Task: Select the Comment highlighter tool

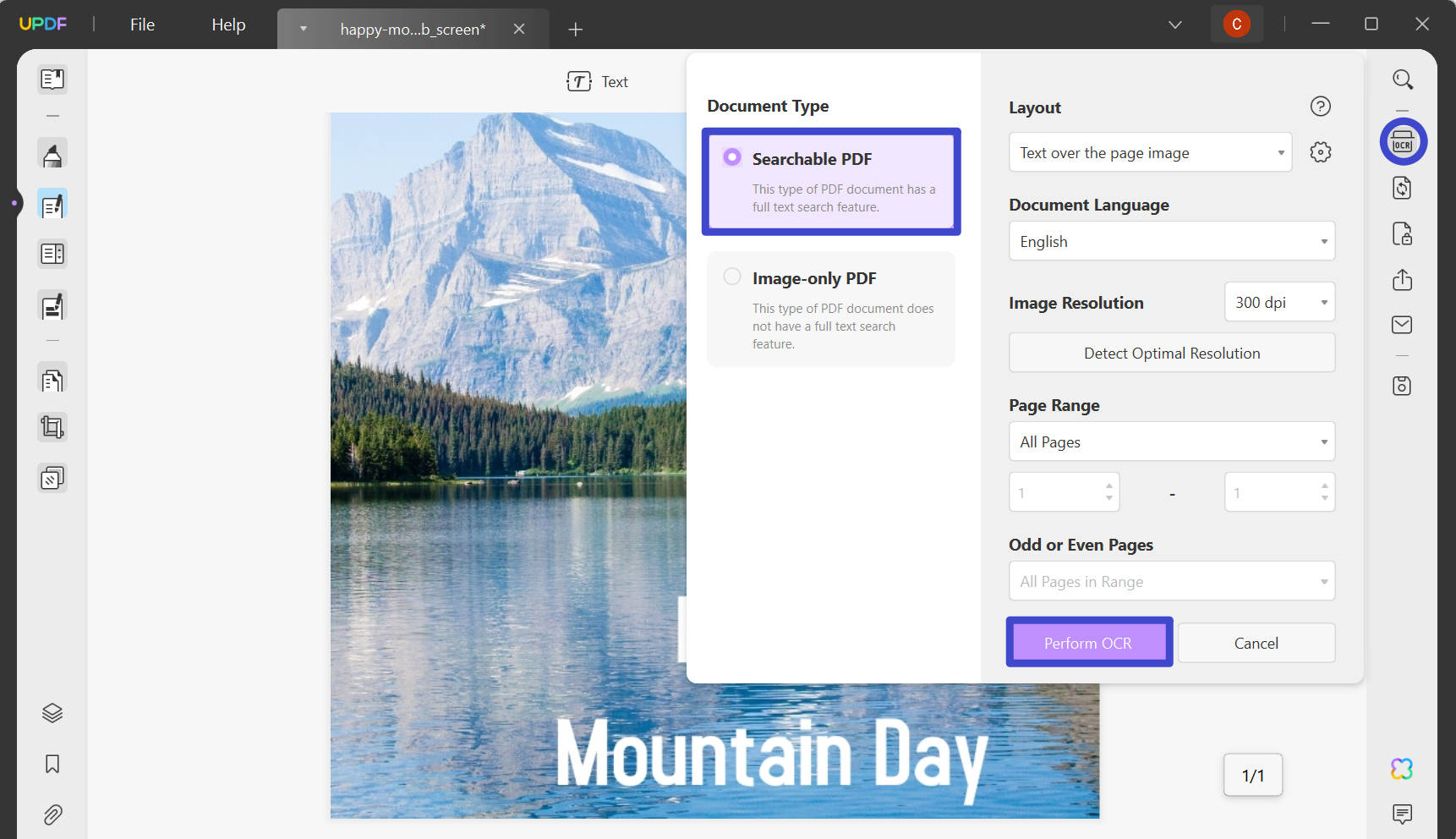Action: pyautogui.click(x=52, y=154)
